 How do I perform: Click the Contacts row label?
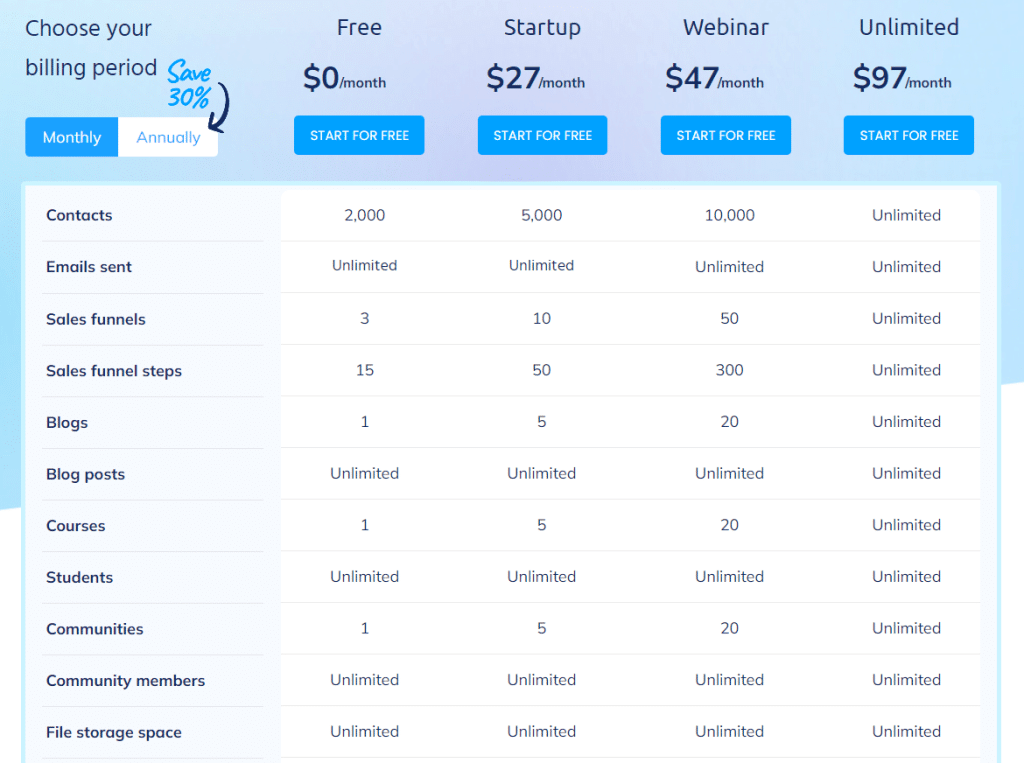79,215
